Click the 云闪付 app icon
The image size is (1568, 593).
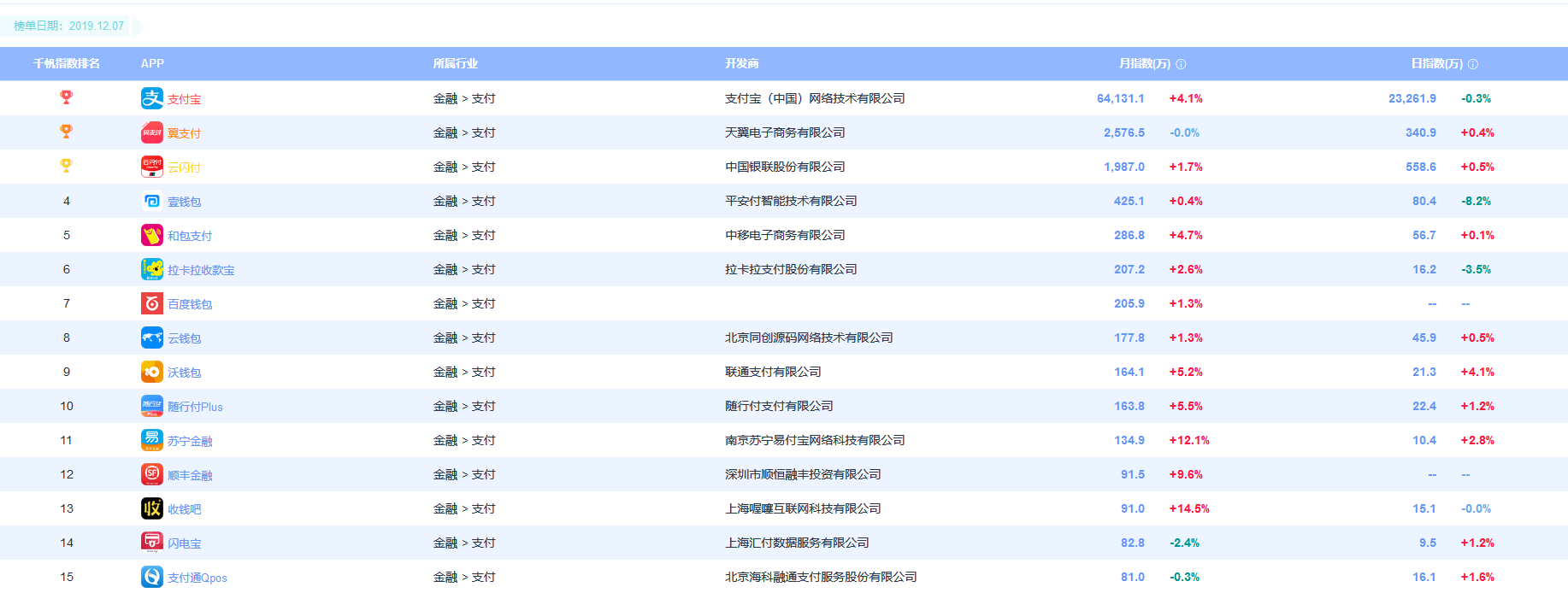(152, 167)
